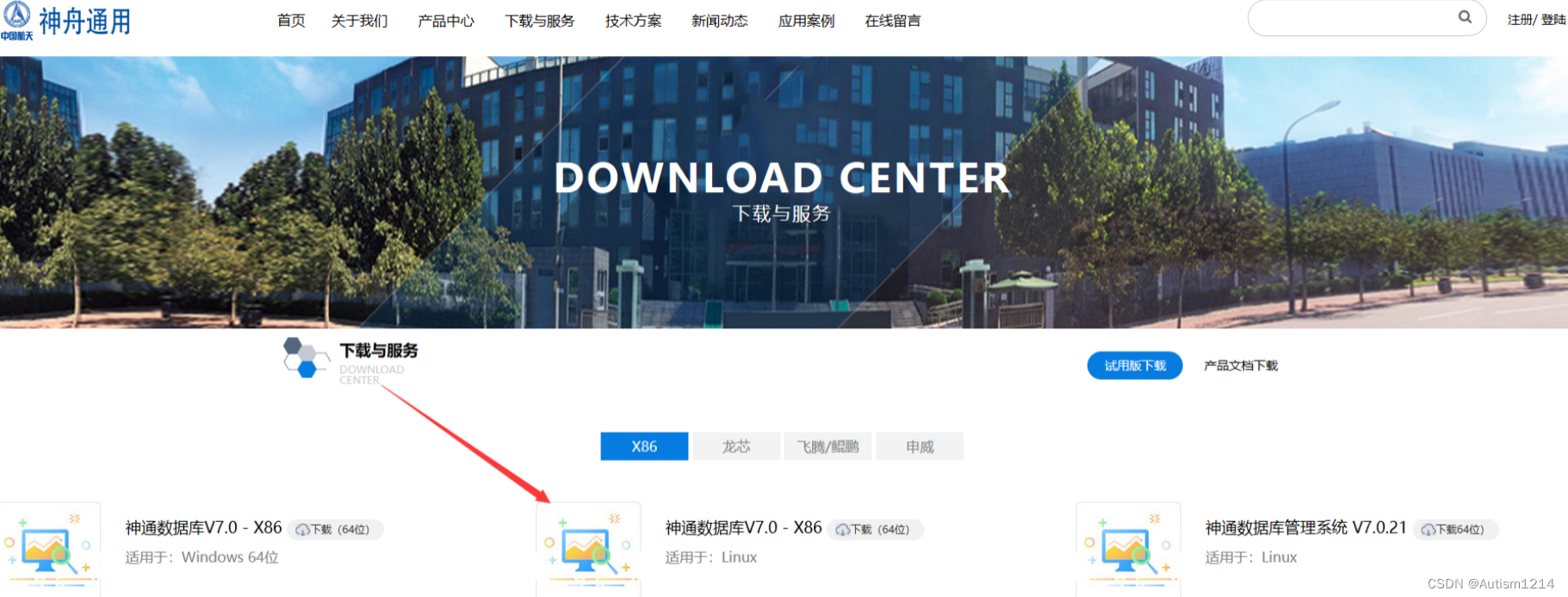Click the 神通数据库管理系统 V7.0.21 thumbnail

coord(1129,550)
